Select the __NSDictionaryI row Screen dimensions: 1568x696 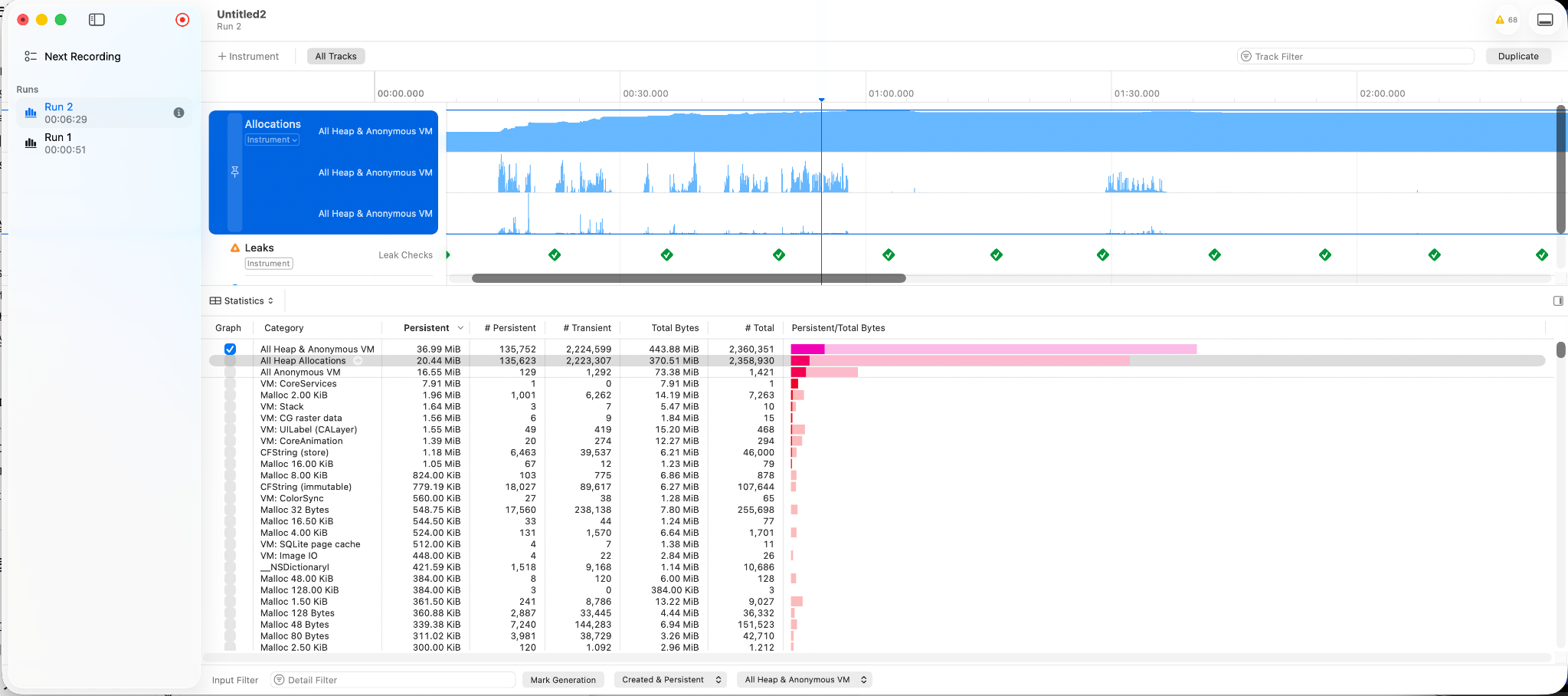tap(877, 568)
